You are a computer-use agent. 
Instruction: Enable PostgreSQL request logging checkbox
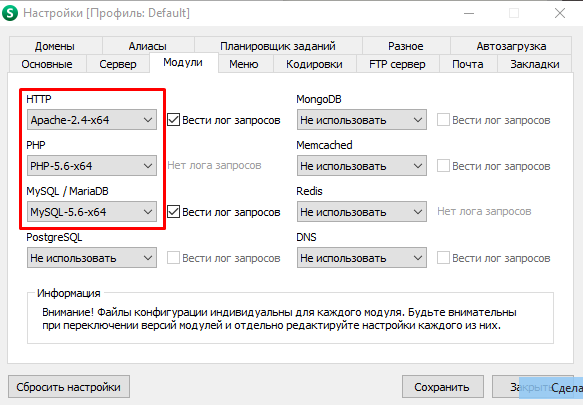pyautogui.click(x=174, y=258)
